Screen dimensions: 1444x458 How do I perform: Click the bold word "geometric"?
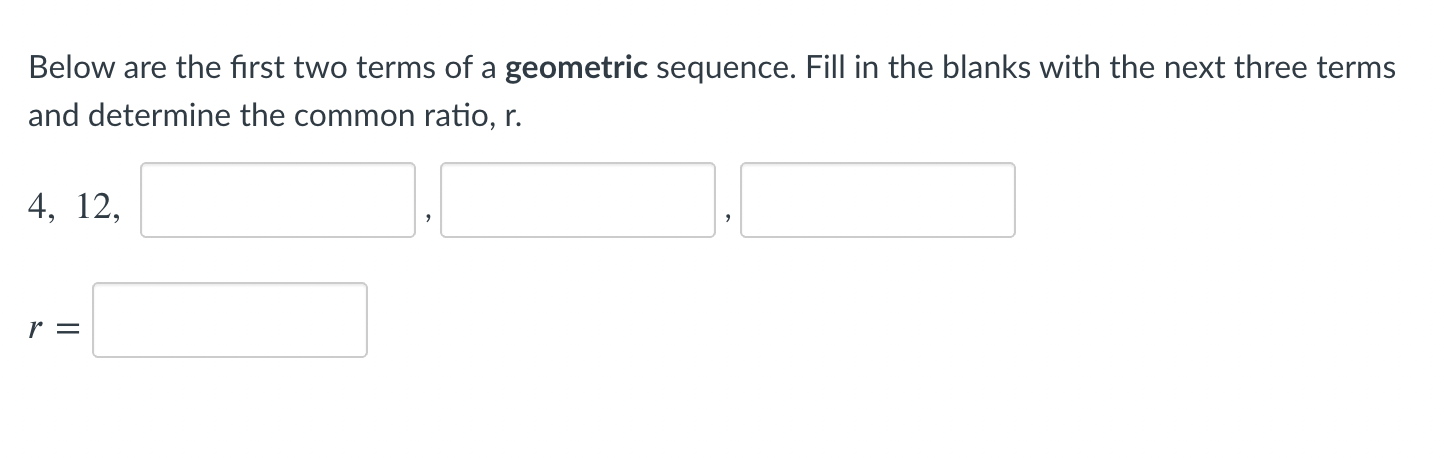(x=578, y=68)
